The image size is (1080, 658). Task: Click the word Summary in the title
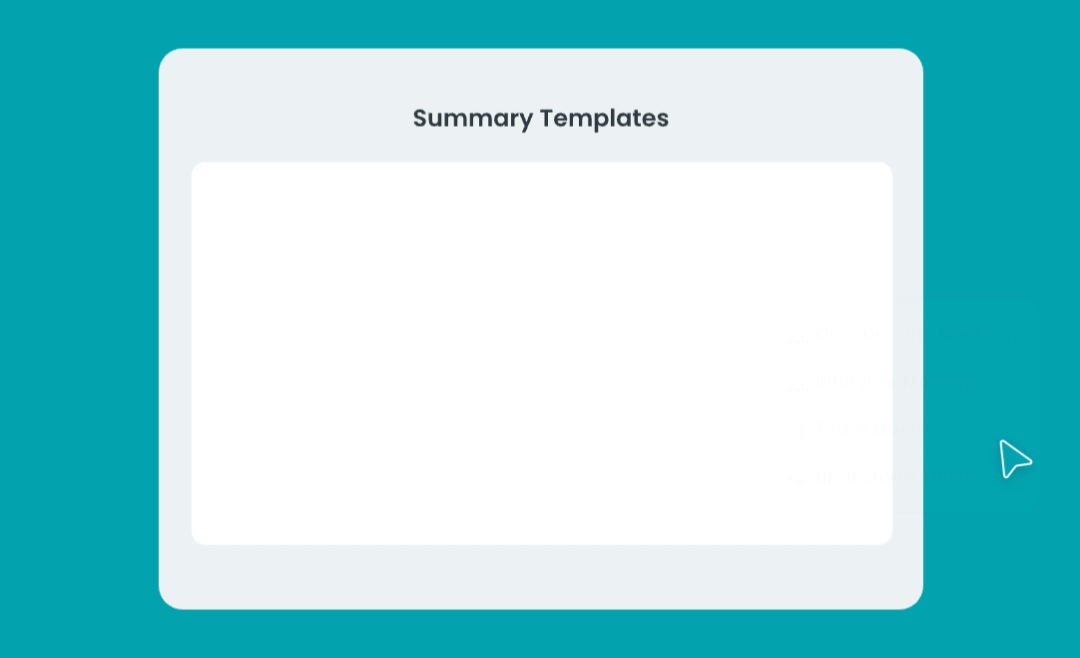point(472,118)
